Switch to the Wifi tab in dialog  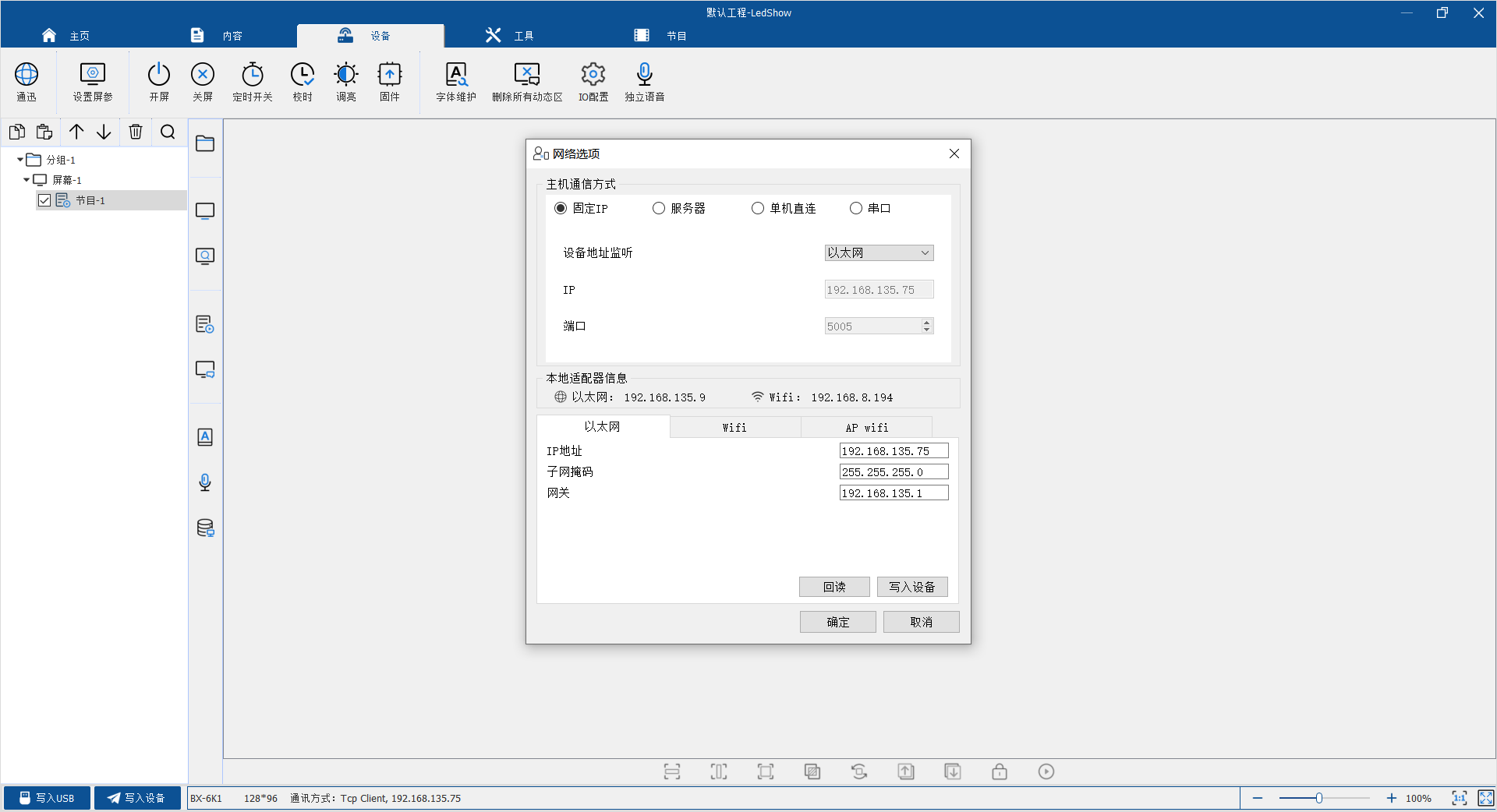click(x=735, y=427)
